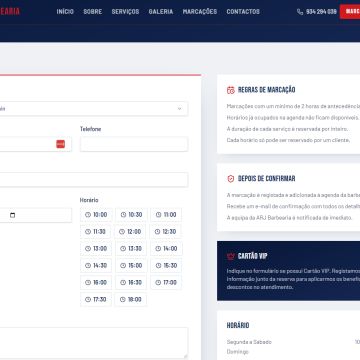Select the 14:00 time slot
360x360 pixels.
tap(166, 248)
